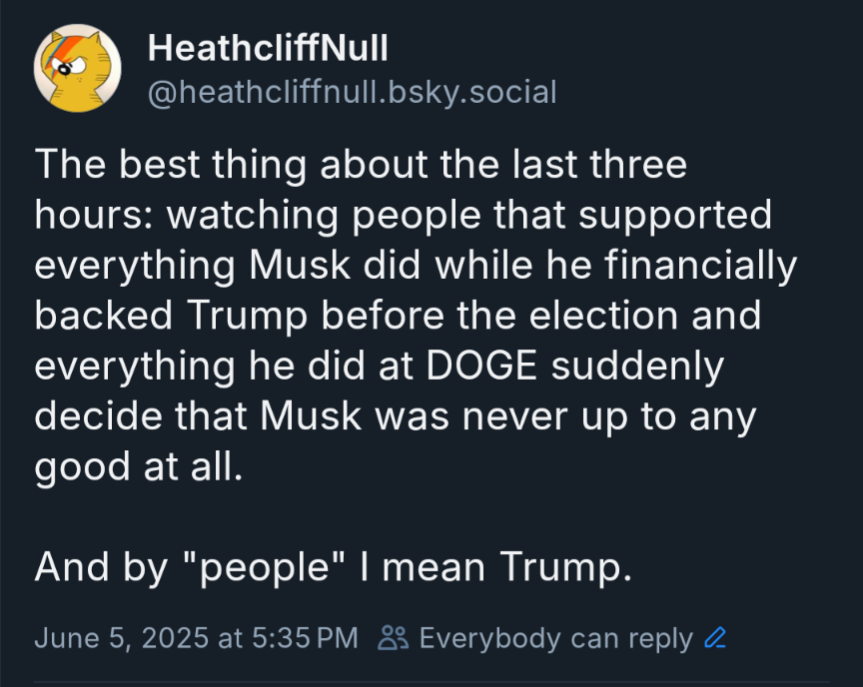The image size is (863, 687).
Task: Open HeathcliffNull's cat avatar profile picture
Action: 78,68
